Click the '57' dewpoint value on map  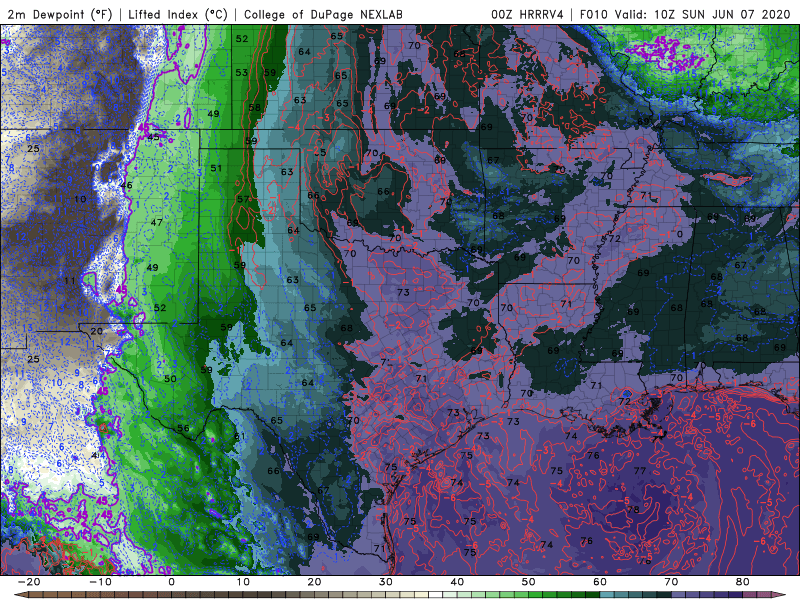click(x=243, y=199)
